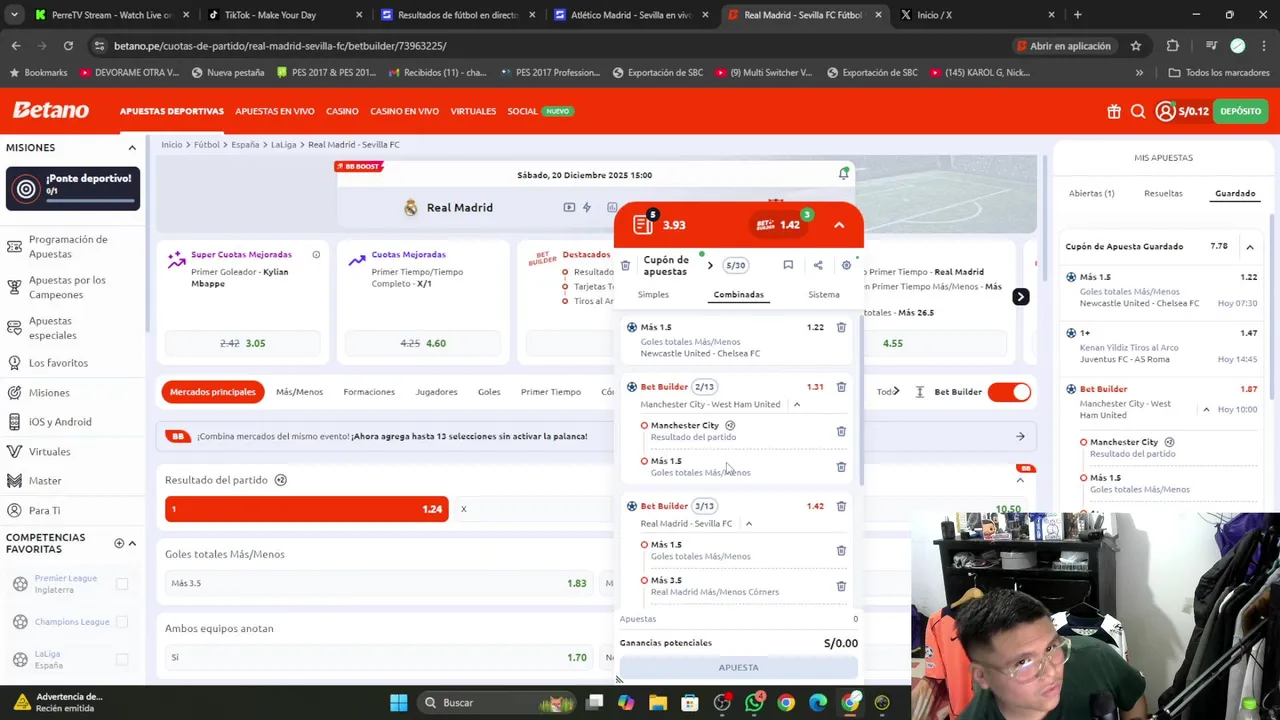Viewport: 1280px width, 720px height.
Task: Open Casino in top menu
Action: click(x=342, y=111)
